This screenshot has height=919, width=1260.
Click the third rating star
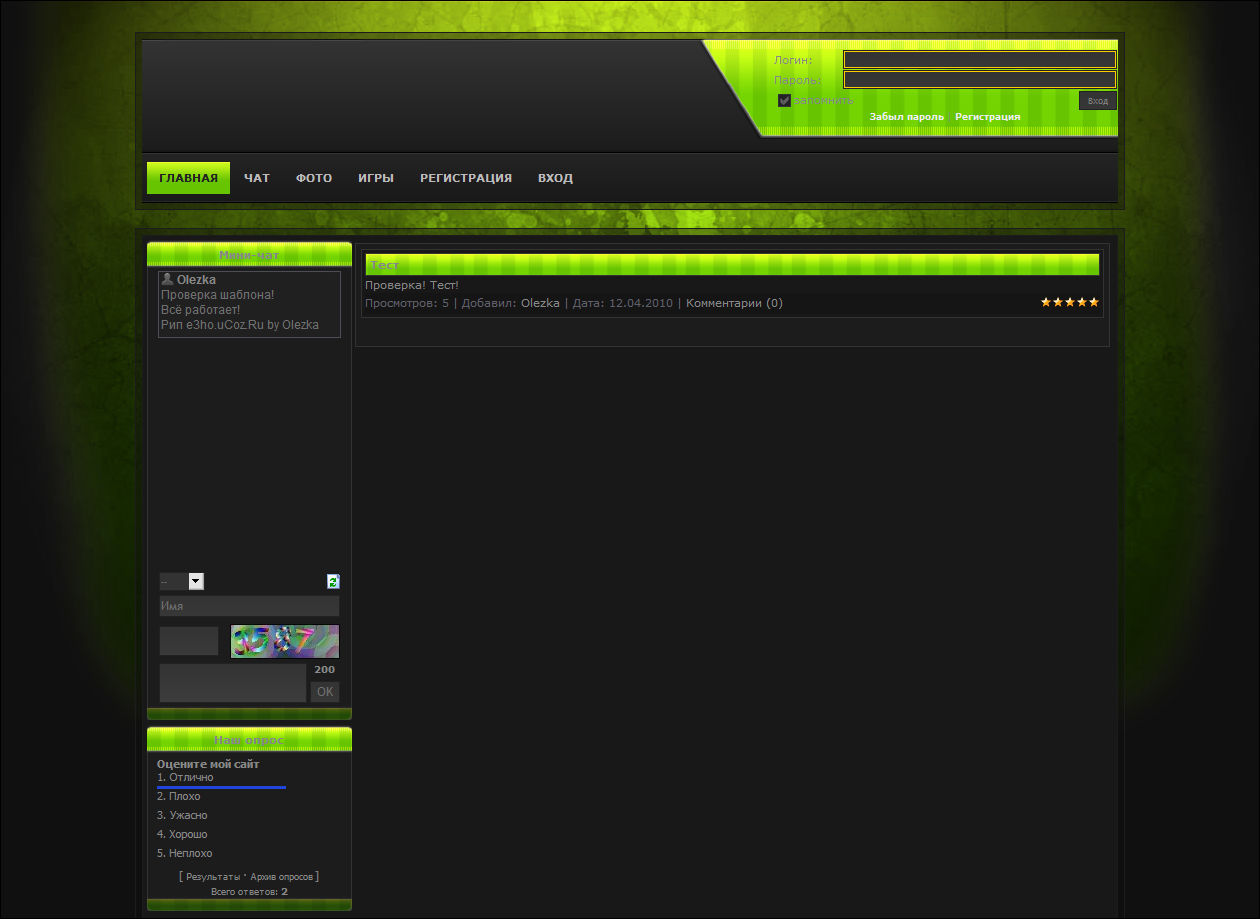(x=1070, y=302)
